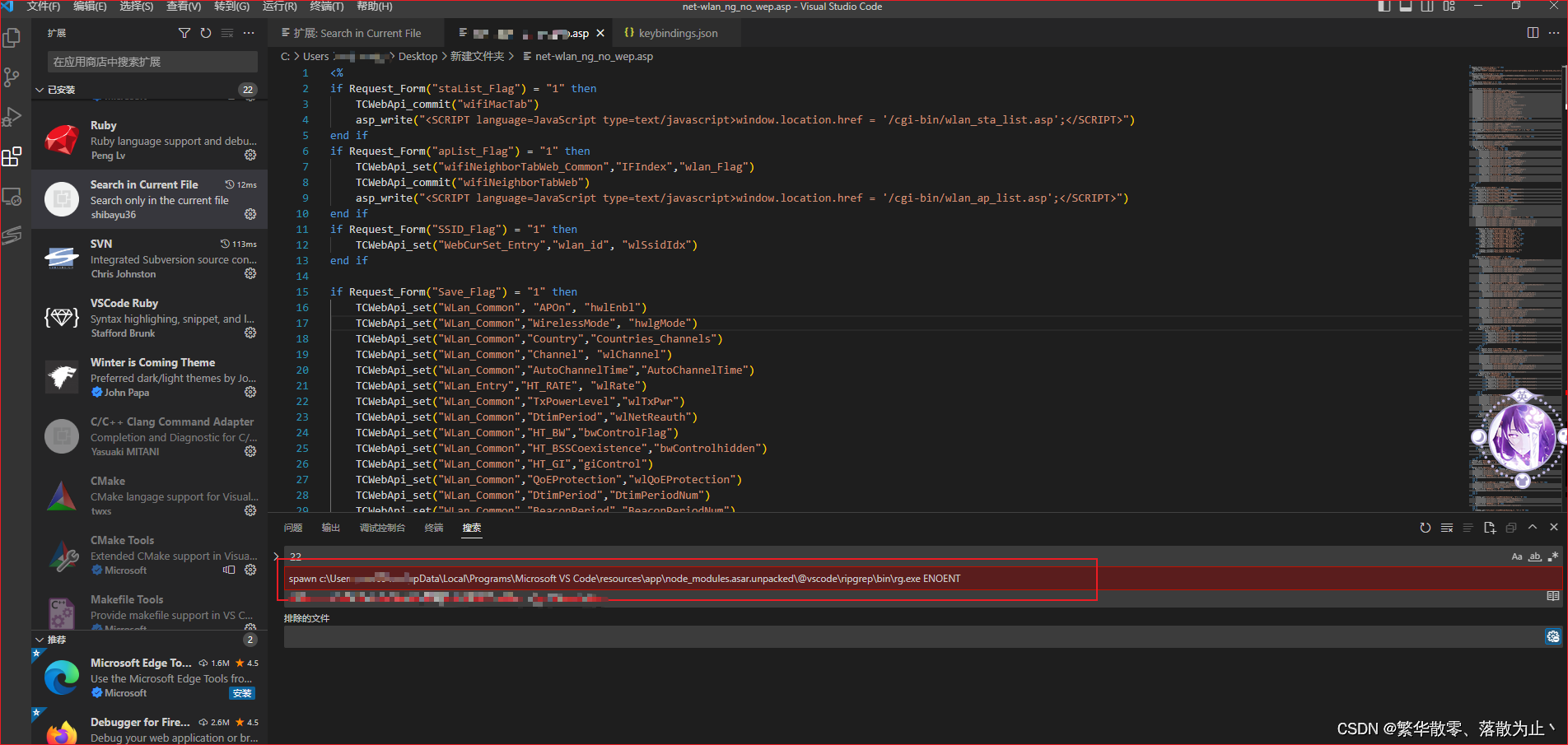The width and height of the screenshot is (1568, 745).
Task: Toggle regular expression in search box
Action: pos(1553,556)
